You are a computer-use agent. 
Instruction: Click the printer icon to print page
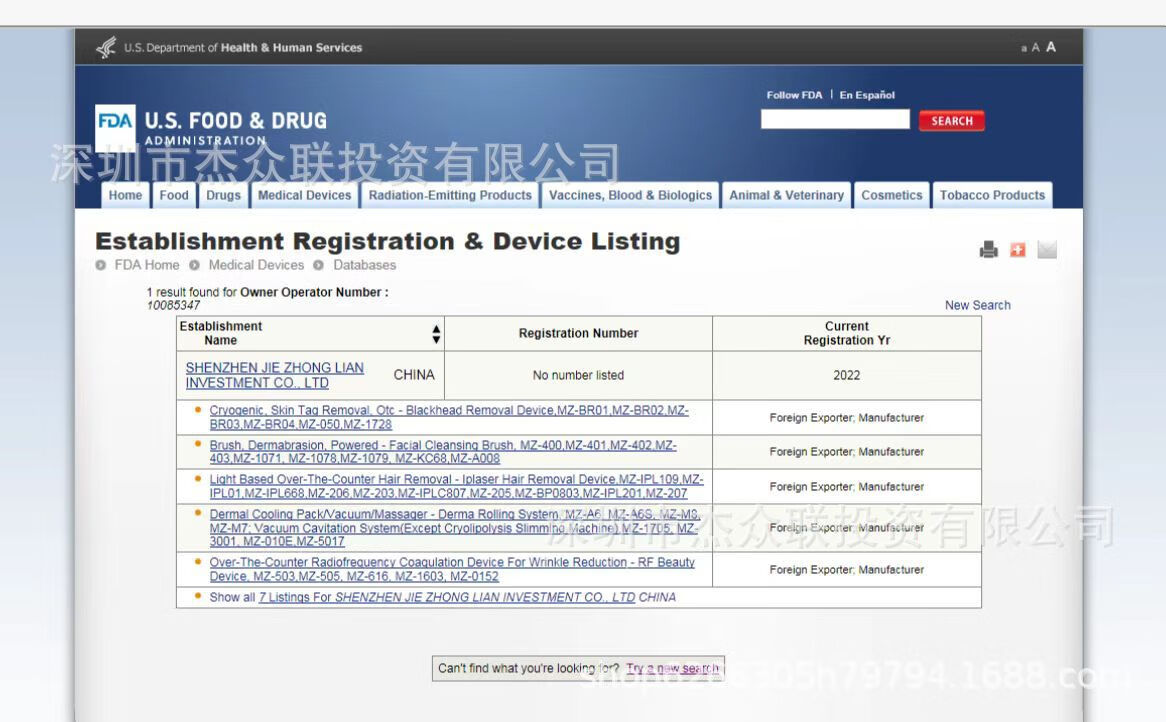tap(989, 250)
